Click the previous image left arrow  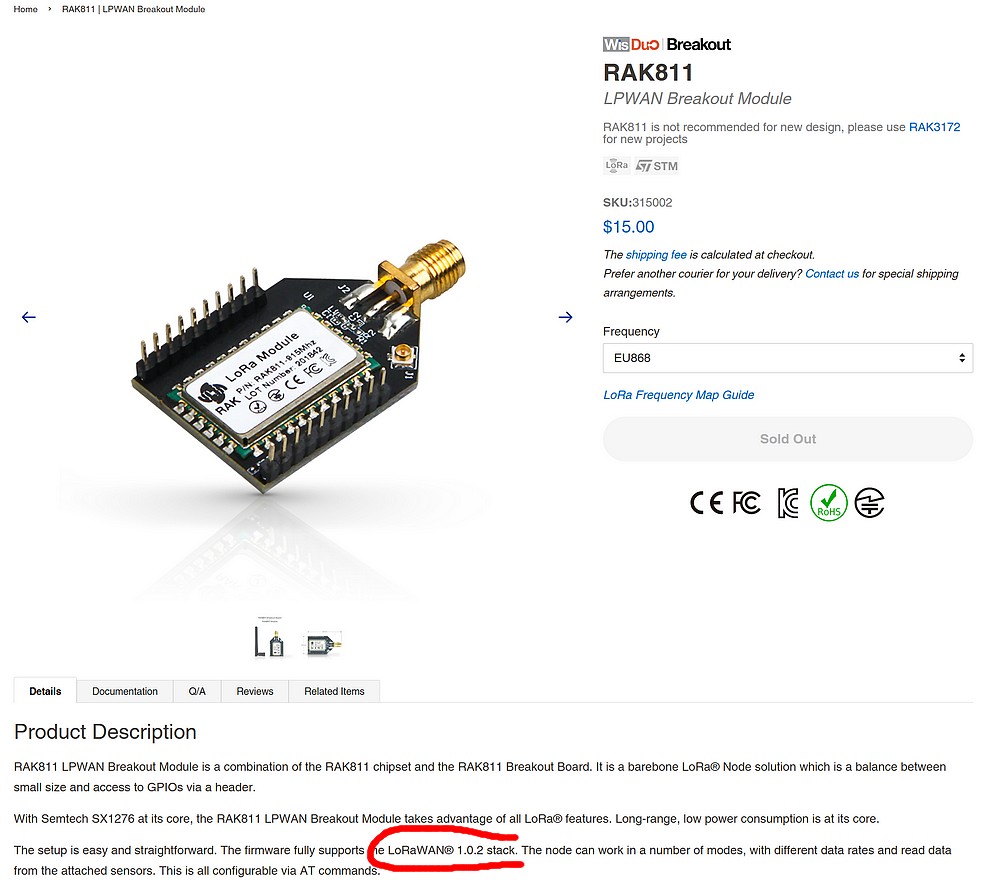tap(29, 317)
